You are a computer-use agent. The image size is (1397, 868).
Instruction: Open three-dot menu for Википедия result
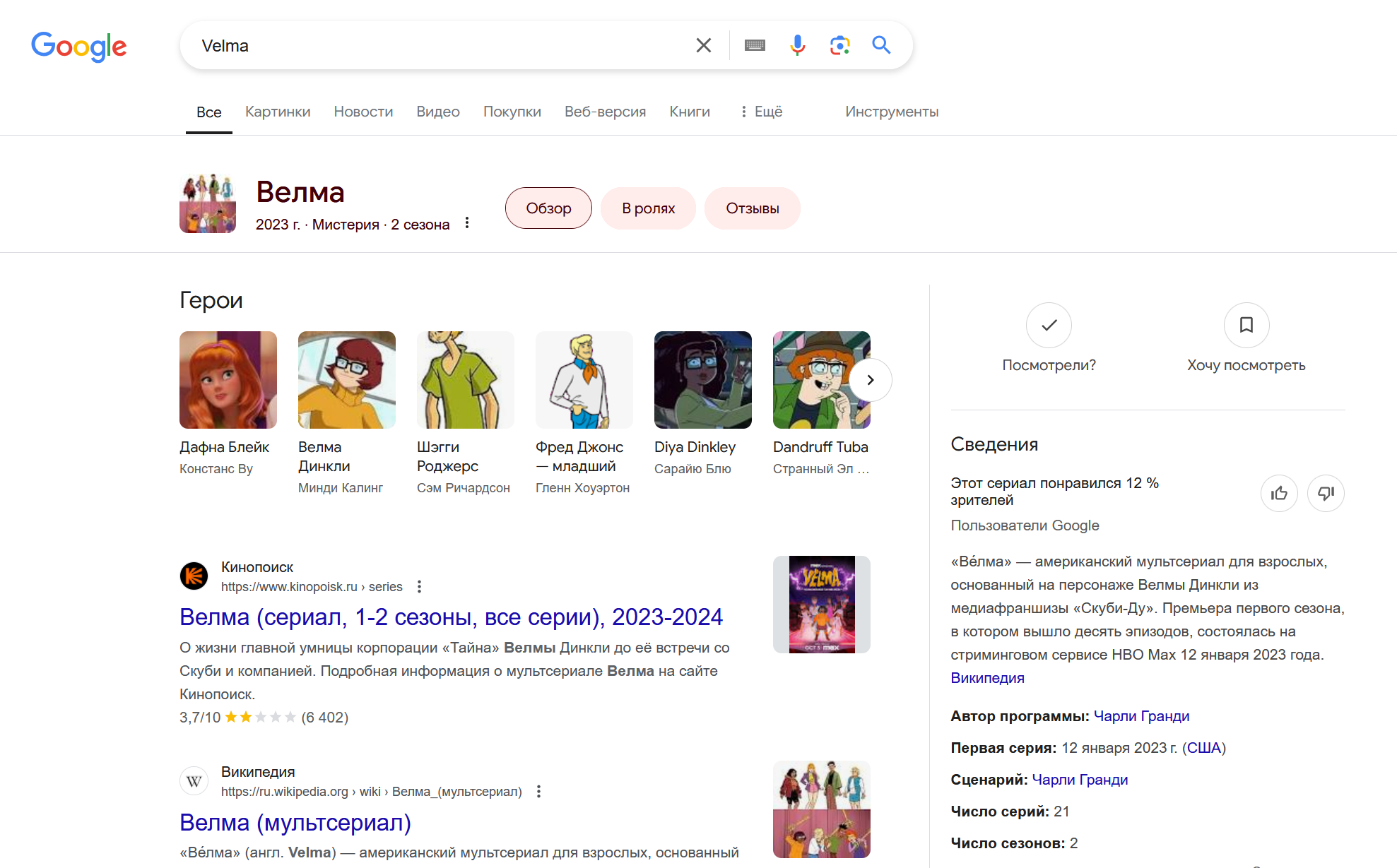coord(538,791)
